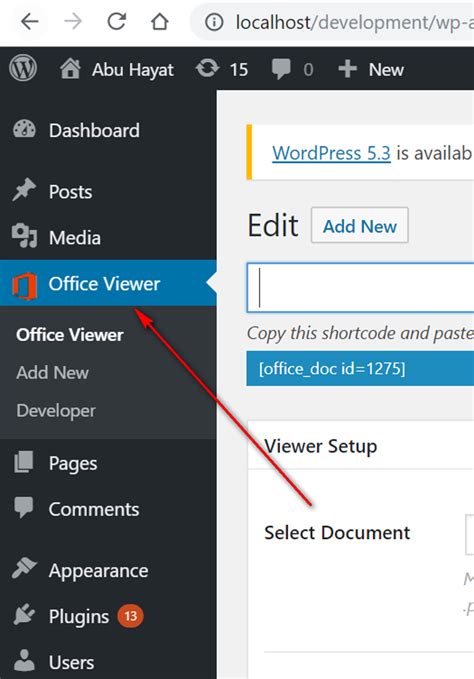Screen dimensions: 474x679
Task: Click the plus New icon in admin bar
Action: click(348, 69)
